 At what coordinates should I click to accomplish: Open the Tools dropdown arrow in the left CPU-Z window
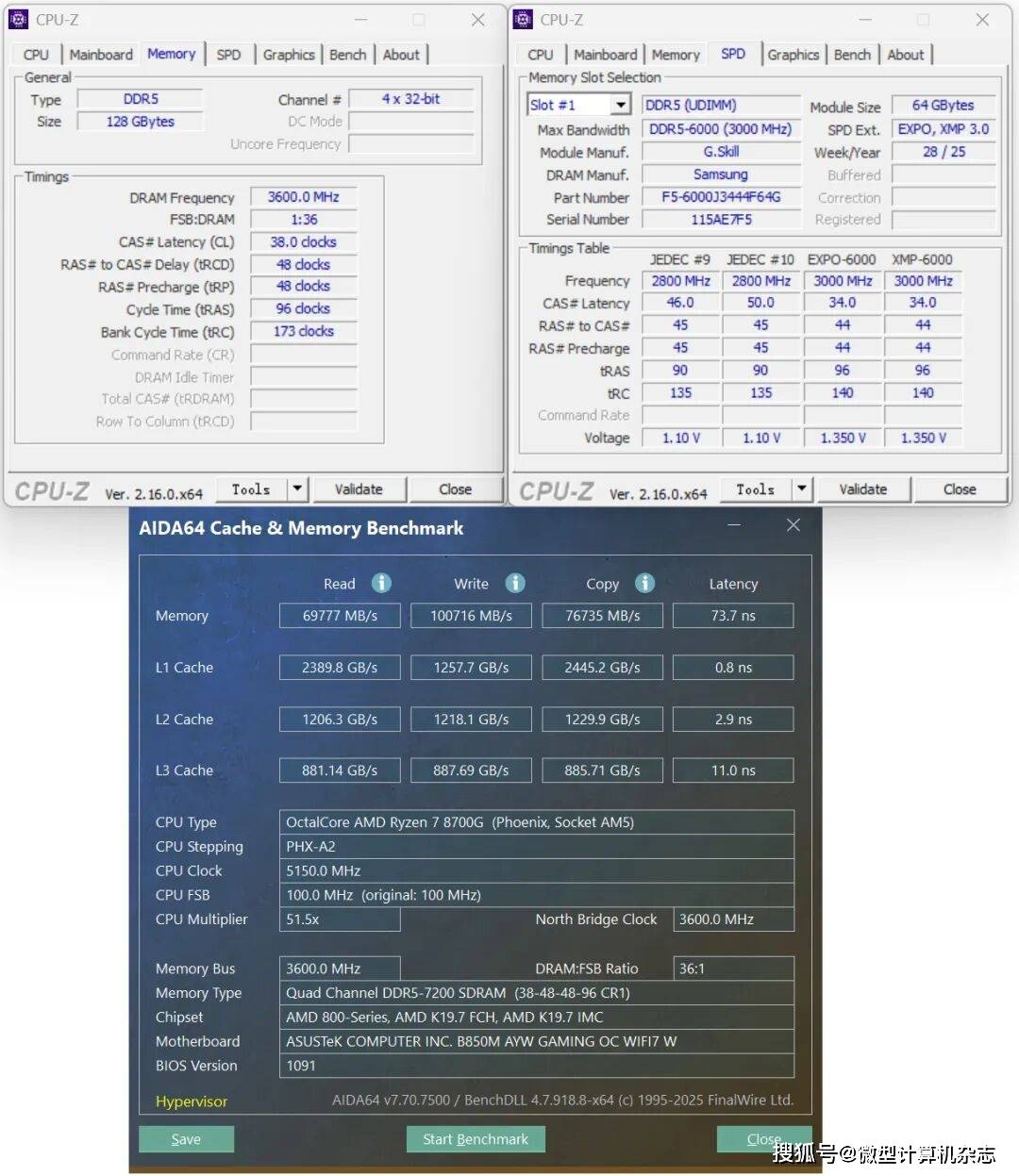tap(297, 489)
